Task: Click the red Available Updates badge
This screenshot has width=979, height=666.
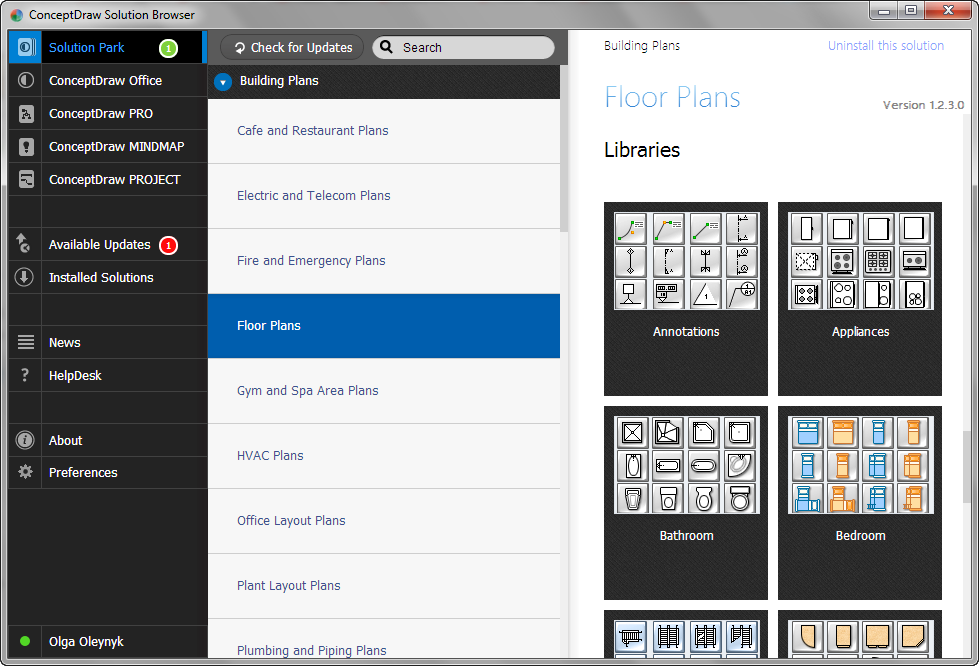Action: [x=169, y=245]
